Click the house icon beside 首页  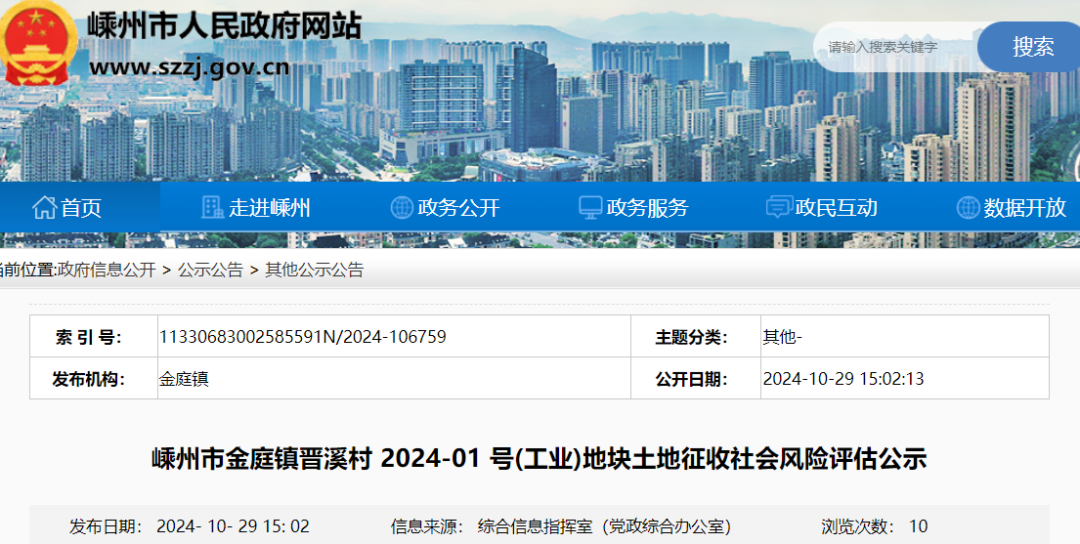pyautogui.click(x=44, y=208)
